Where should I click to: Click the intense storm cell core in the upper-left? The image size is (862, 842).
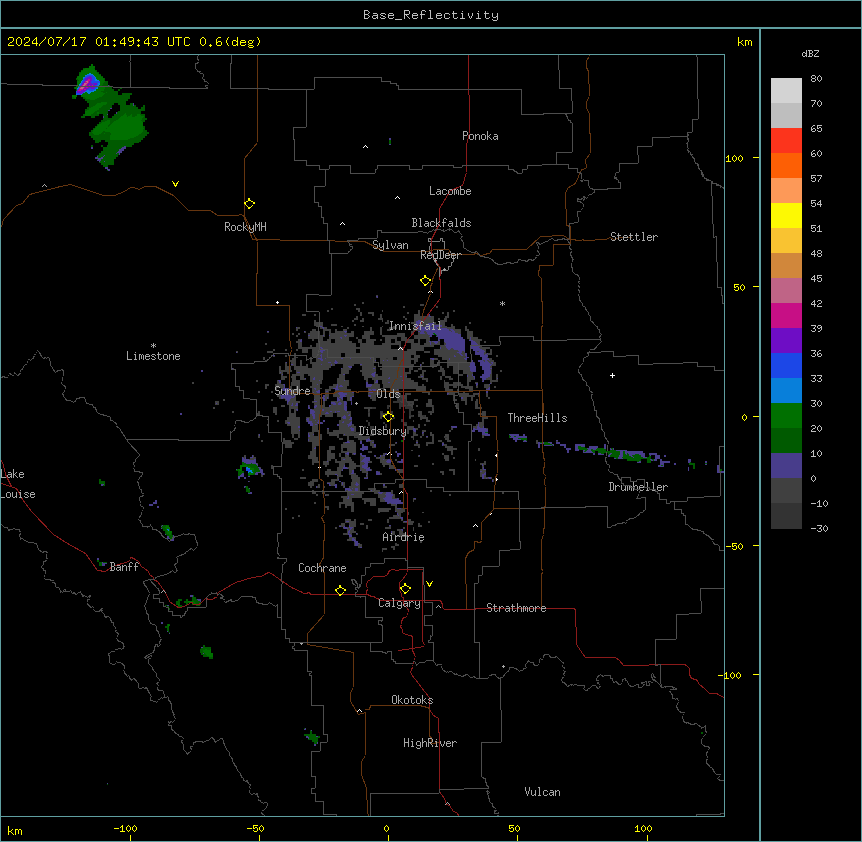point(88,85)
